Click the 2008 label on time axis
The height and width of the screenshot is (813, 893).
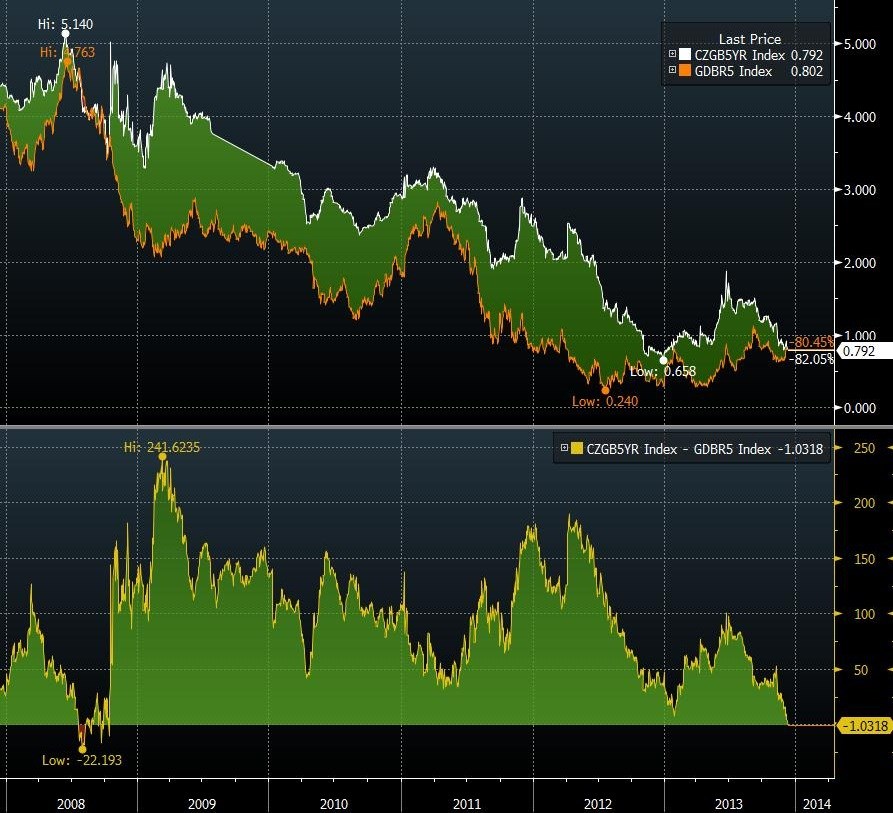(71, 803)
